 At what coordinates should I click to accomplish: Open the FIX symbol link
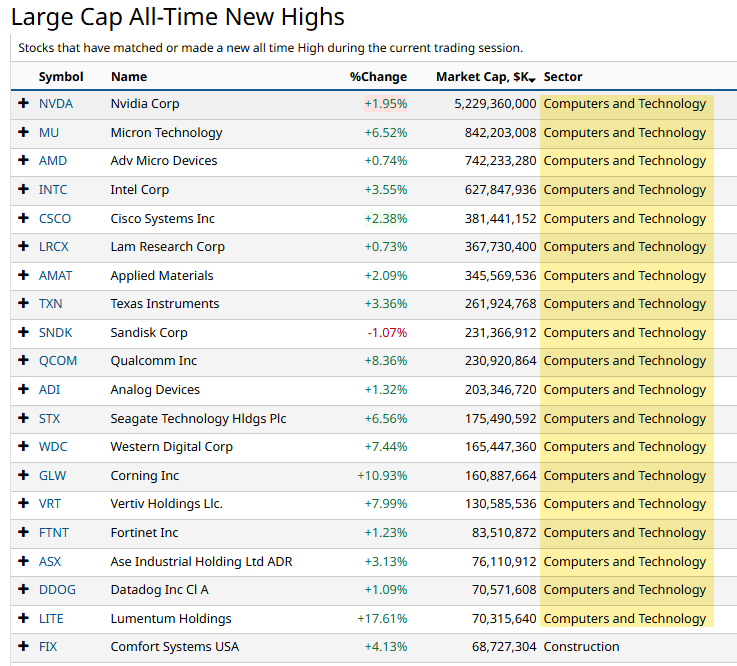coord(48,646)
